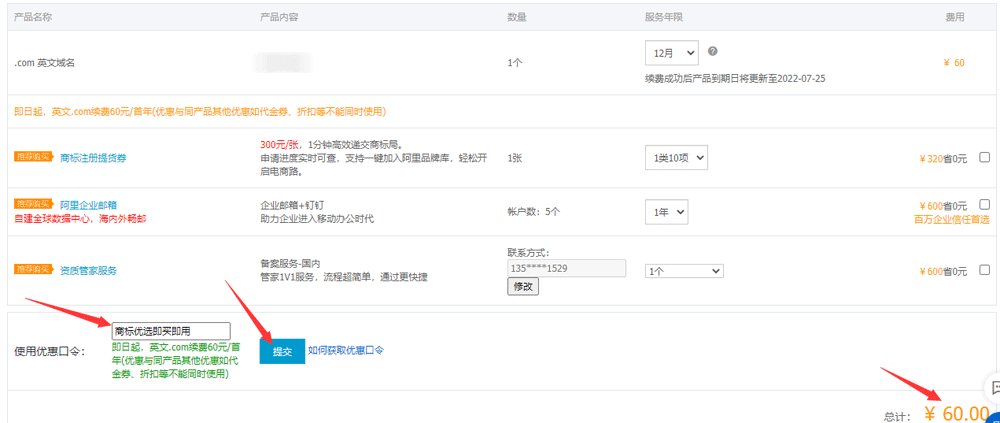Click 推荐购买 badge beside 商标注册提货券

tap(34, 157)
